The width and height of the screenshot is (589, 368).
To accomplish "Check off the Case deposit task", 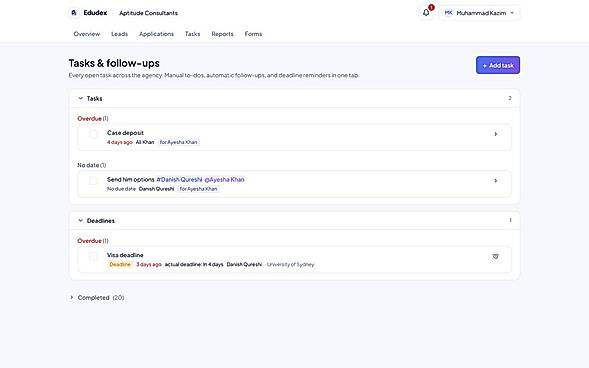I will pos(93,134).
